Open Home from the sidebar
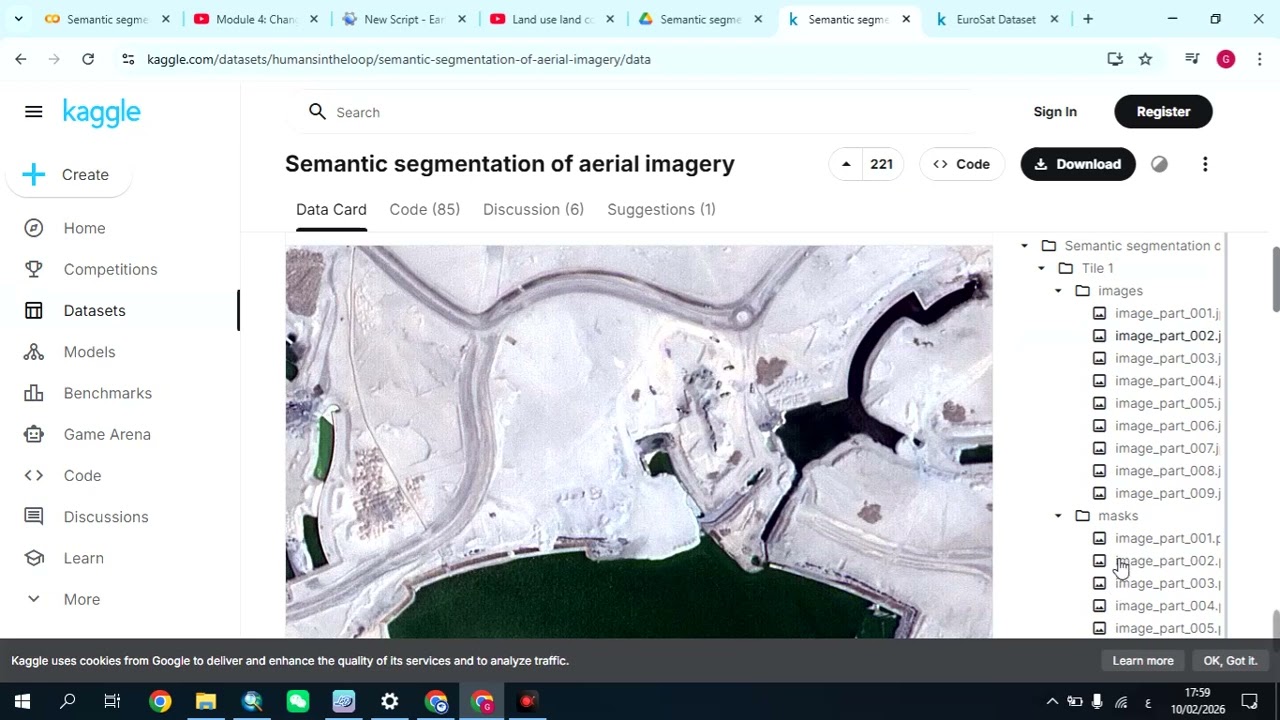Screen dimensions: 1280x720 click(x=84, y=228)
